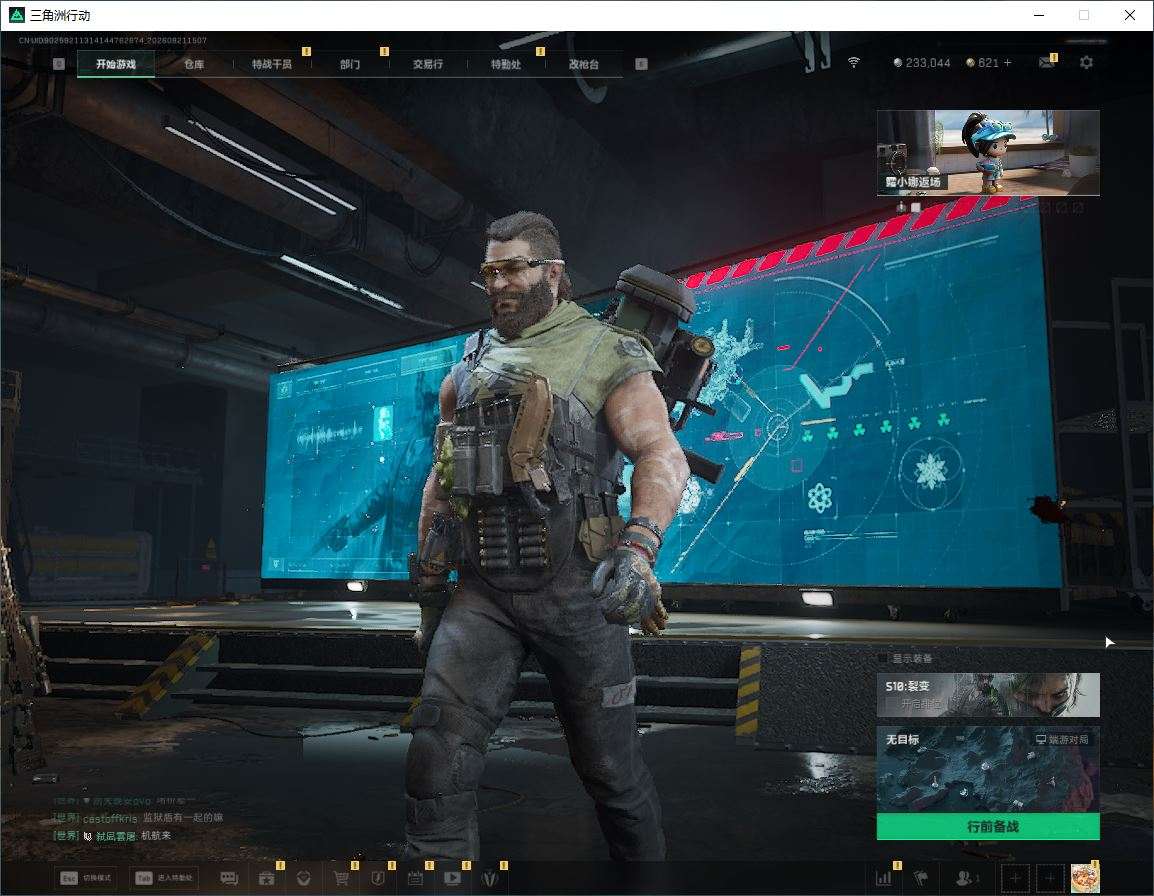The image size is (1154, 896).
Task: Check the Wi-Fi network status icon
Action: [x=854, y=63]
